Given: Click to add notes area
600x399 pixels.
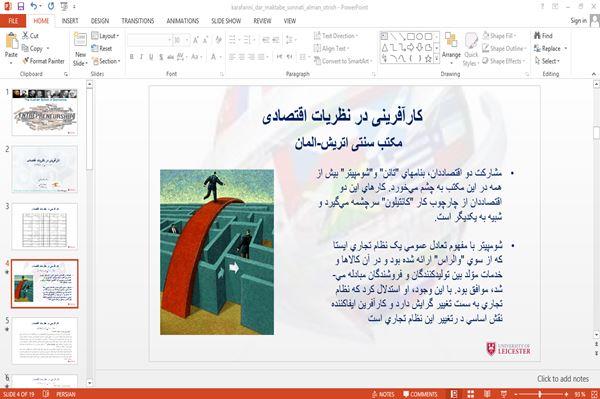Looking at the screenshot, I should click(563, 379).
